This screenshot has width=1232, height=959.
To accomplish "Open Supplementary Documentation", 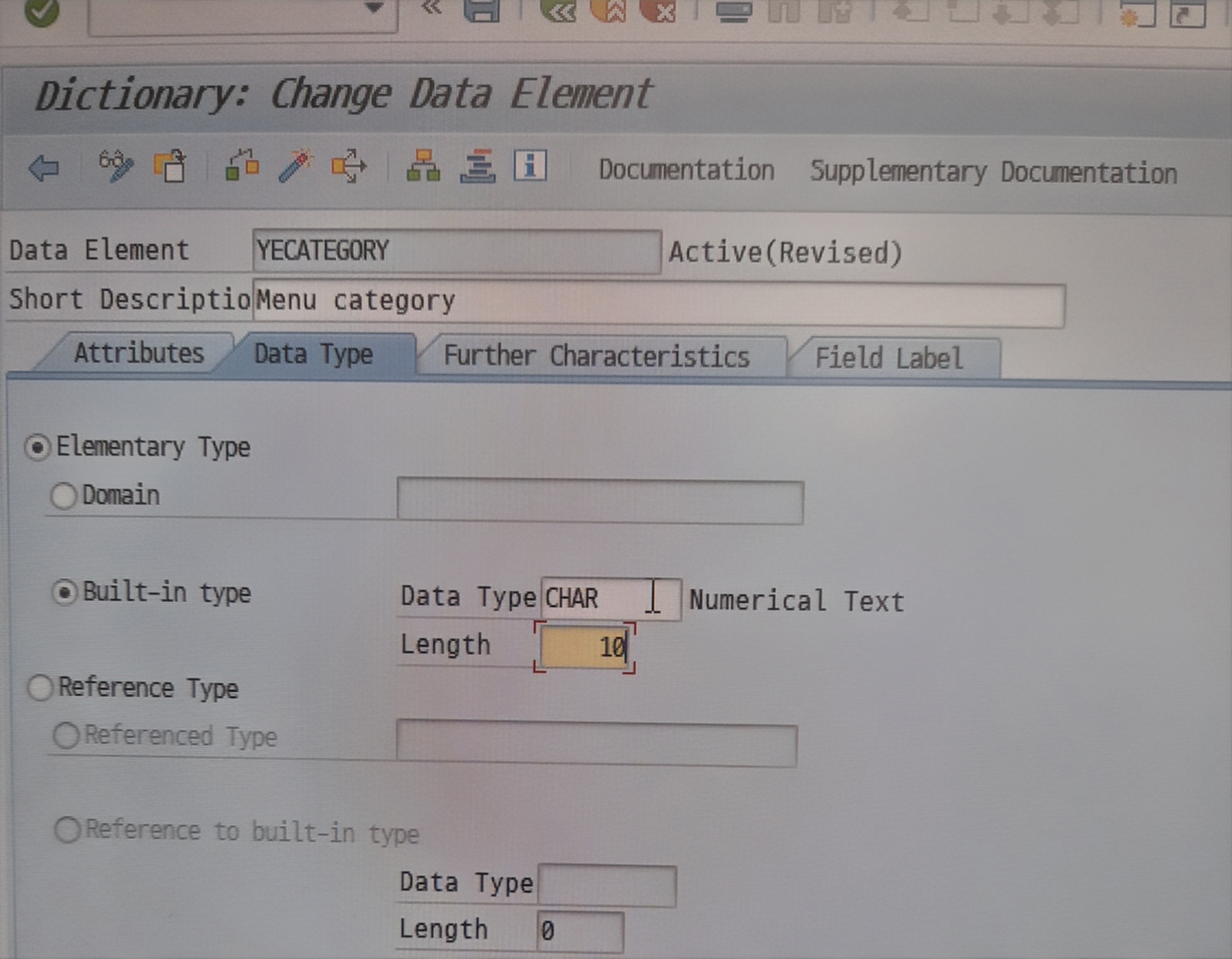I will 994,172.
